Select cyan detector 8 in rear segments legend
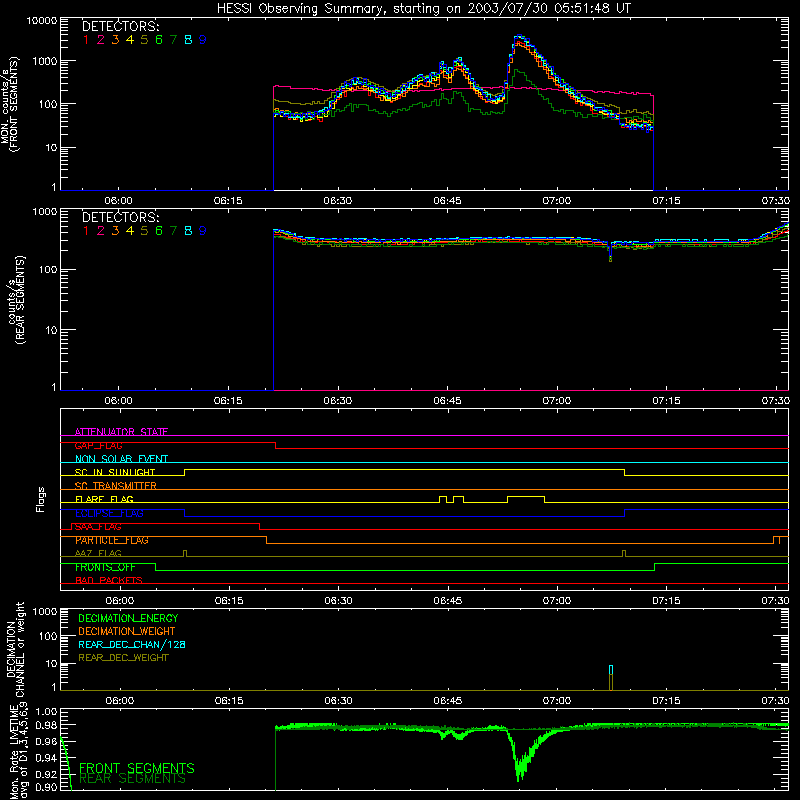800x800 pixels. (188, 231)
